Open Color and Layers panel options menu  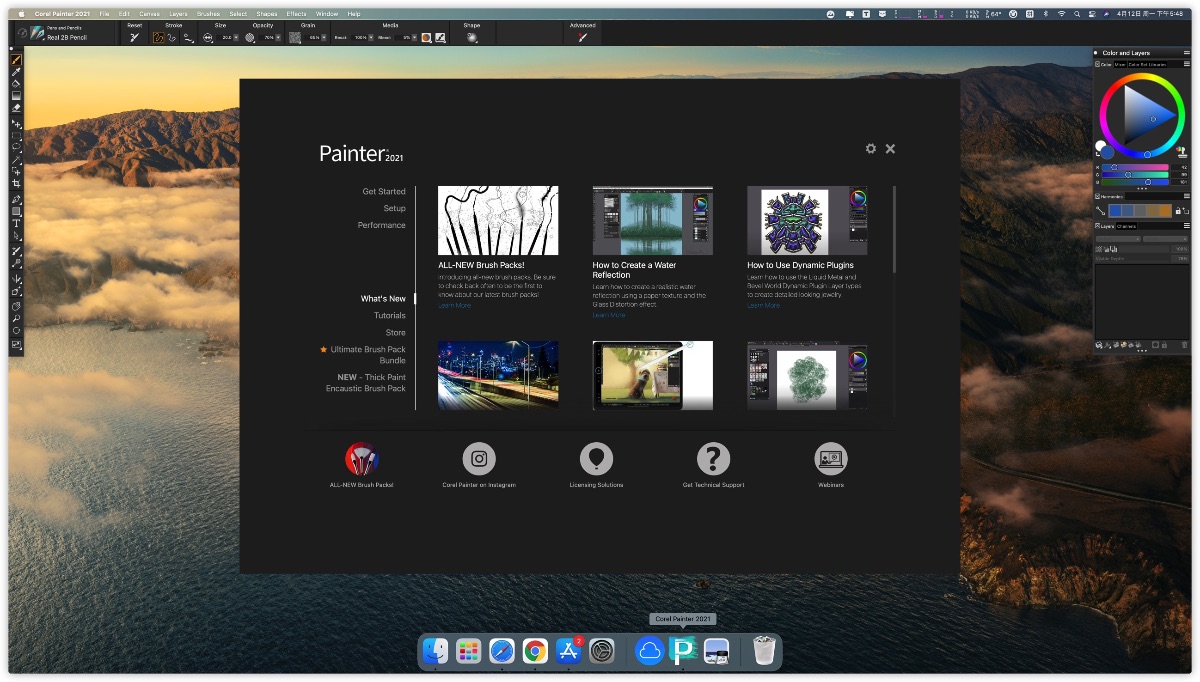(x=1187, y=53)
